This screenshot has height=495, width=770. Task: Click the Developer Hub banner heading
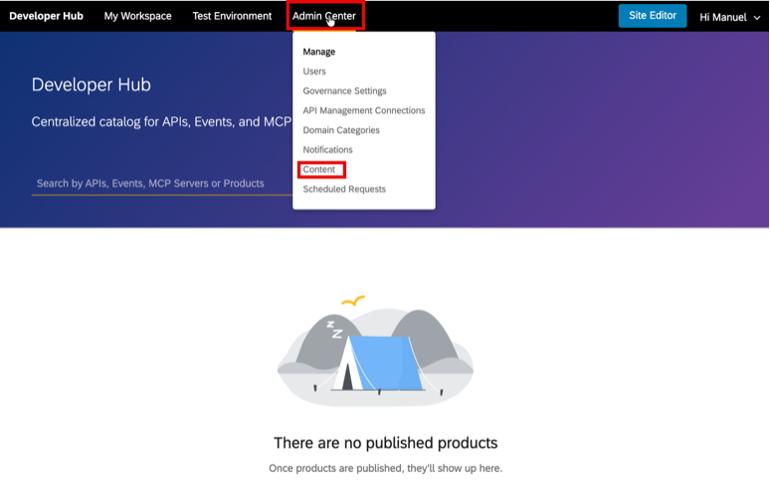click(x=91, y=85)
